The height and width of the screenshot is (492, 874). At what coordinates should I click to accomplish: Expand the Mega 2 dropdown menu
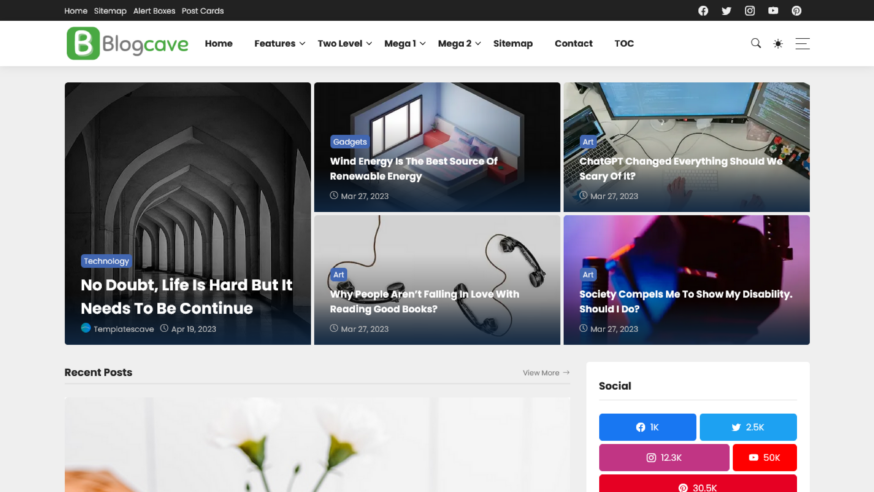[x=459, y=43]
